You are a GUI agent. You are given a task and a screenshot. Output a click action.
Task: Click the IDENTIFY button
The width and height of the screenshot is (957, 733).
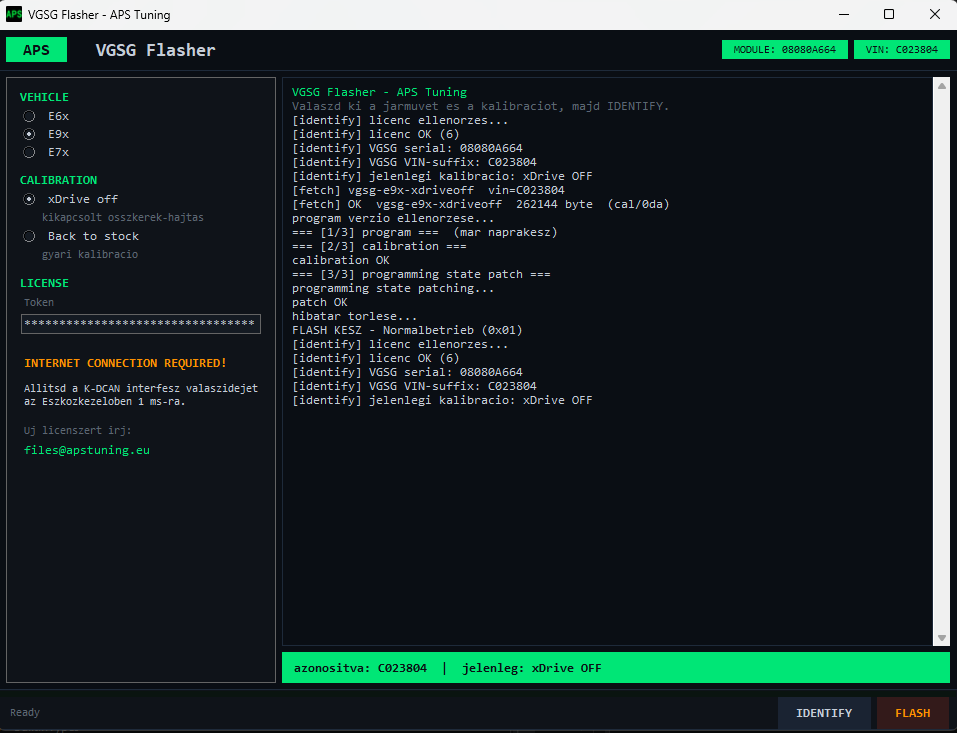pos(824,713)
